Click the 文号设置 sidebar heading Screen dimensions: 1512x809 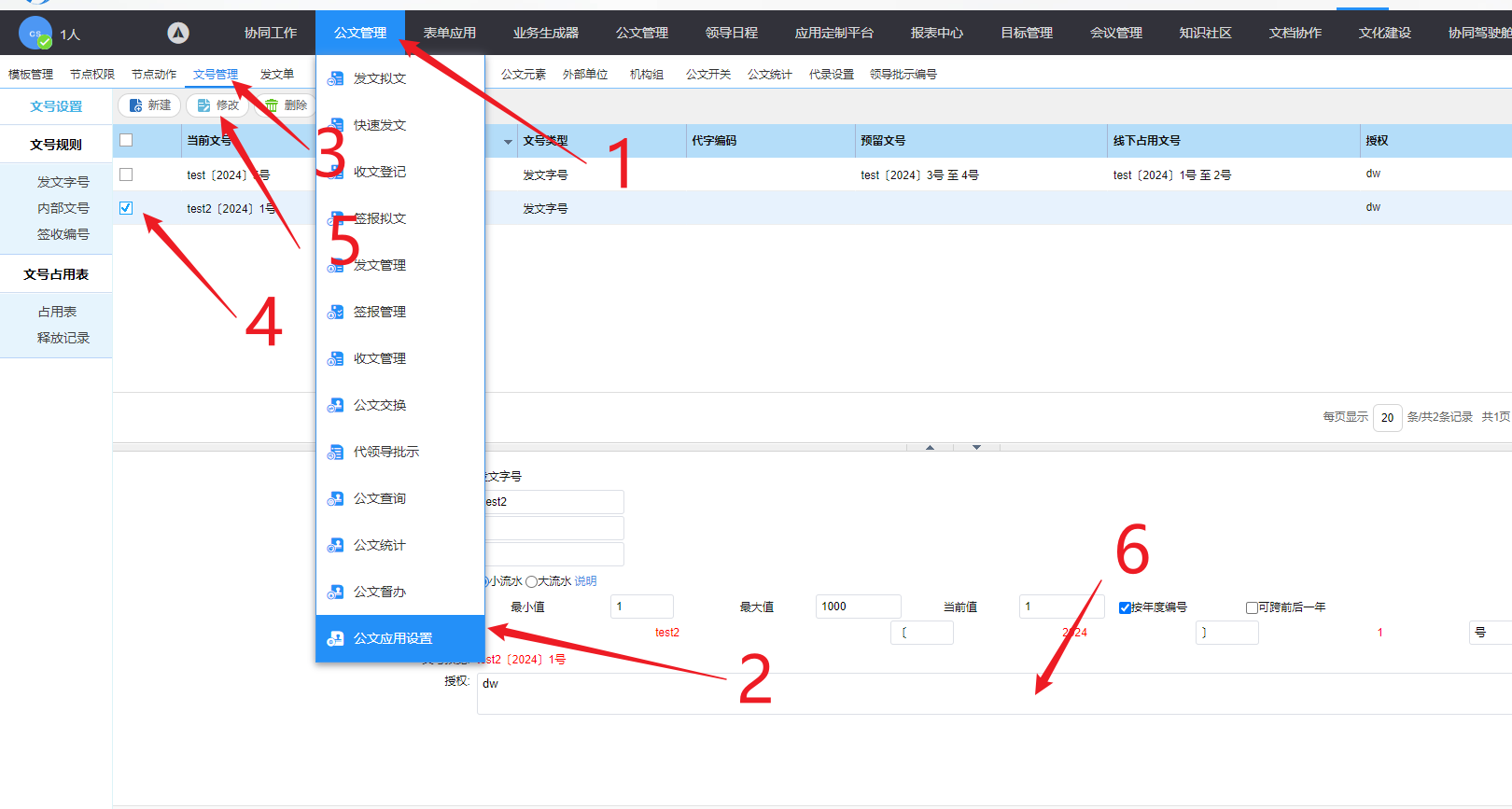coord(56,106)
